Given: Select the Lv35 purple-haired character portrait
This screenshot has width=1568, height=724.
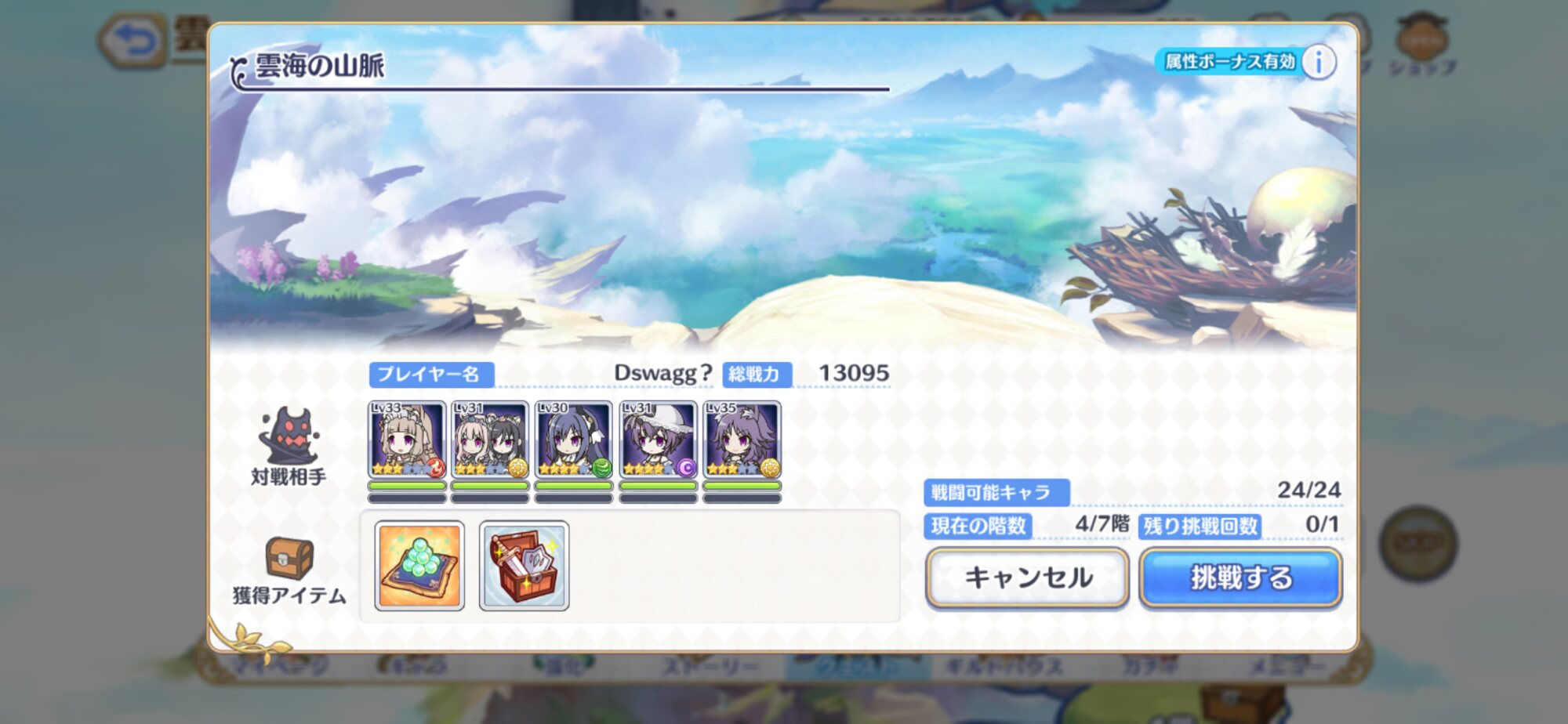Looking at the screenshot, I should pyautogui.click(x=742, y=440).
